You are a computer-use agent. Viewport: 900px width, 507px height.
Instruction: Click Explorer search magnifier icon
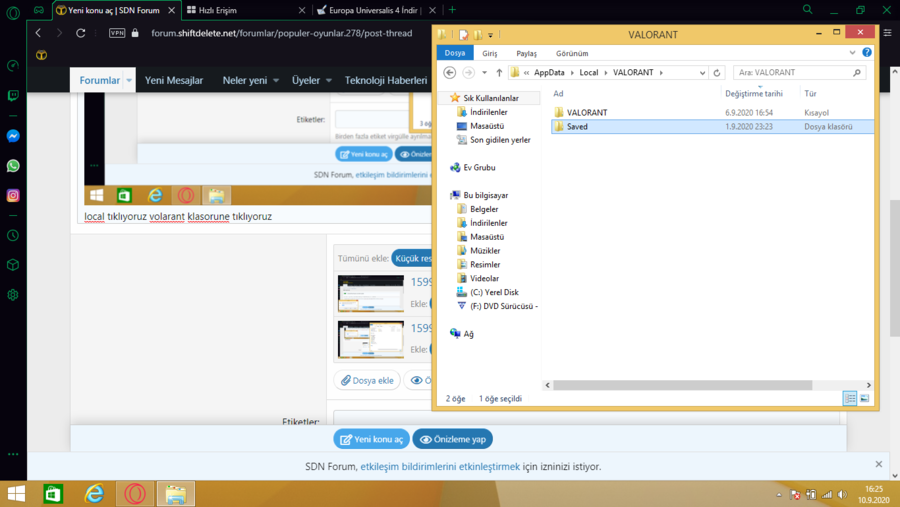(857, 72)
